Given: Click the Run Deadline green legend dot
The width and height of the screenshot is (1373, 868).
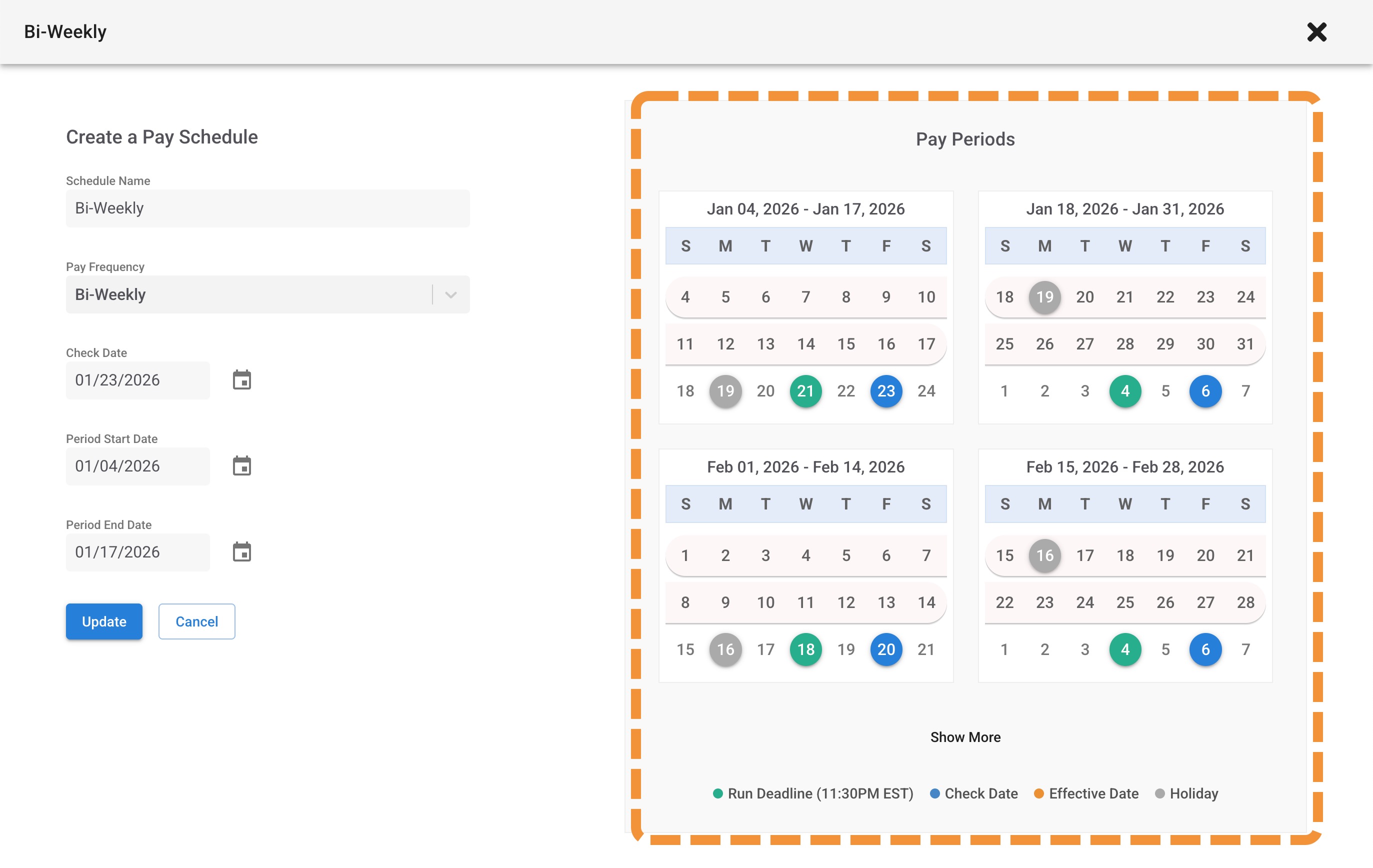Looking at the screenshot, I should (x=718, y=794).
